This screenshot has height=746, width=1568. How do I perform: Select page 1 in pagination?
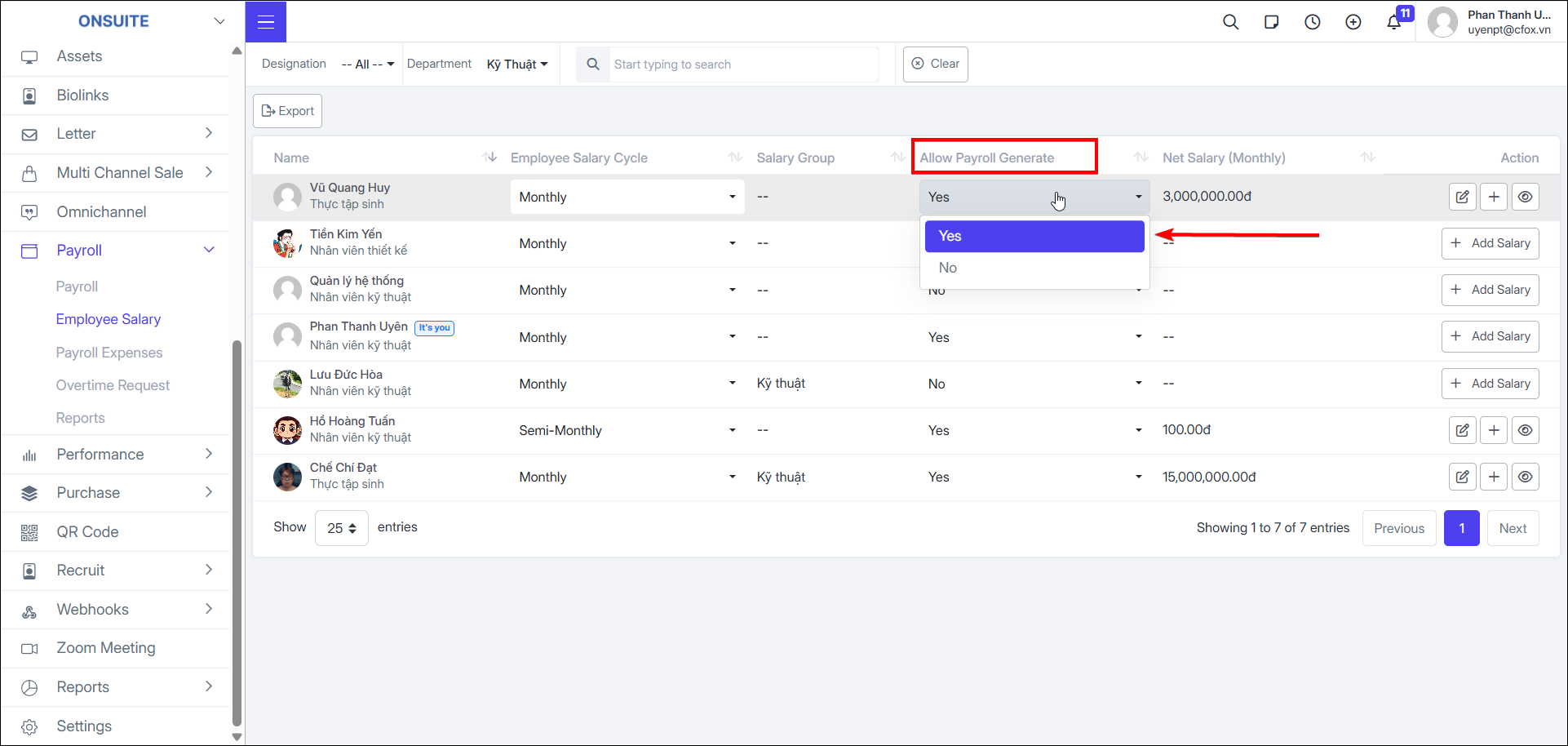(1462, 528)
